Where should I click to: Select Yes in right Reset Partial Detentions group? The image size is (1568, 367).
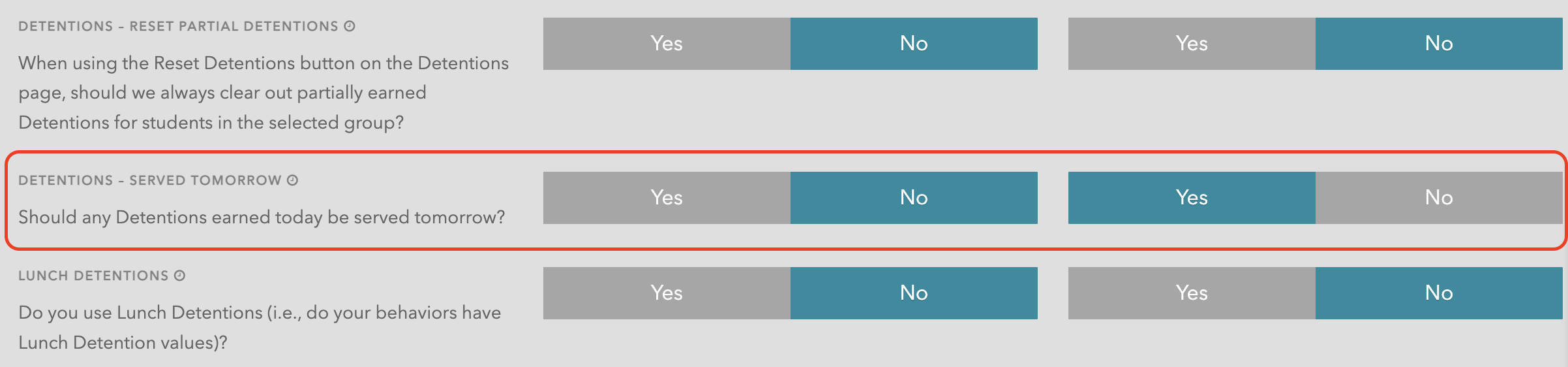tap(1192, 44)
